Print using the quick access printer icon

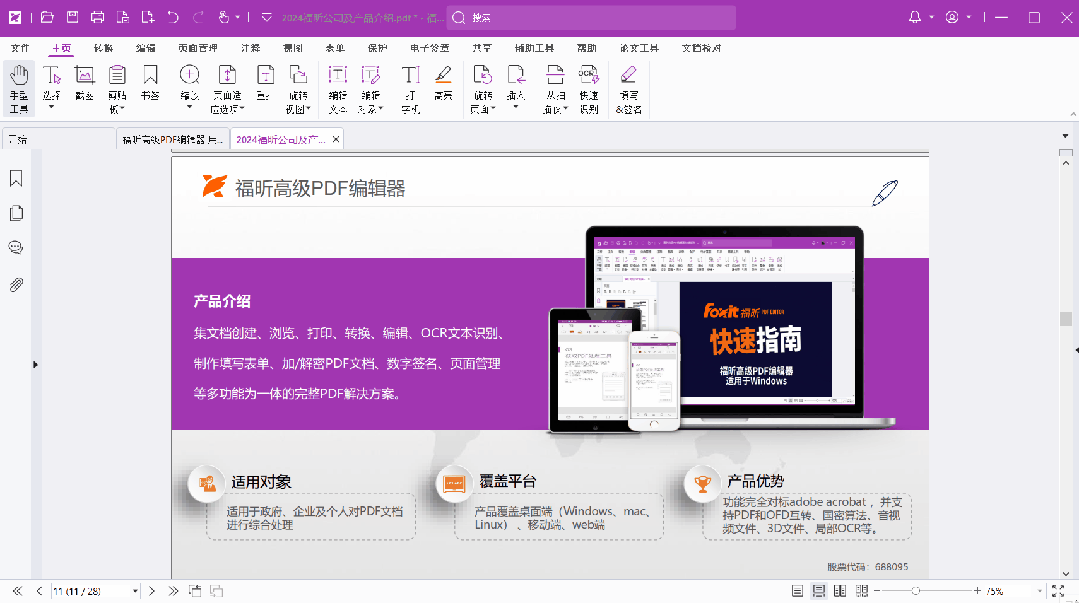coord(98,17)
